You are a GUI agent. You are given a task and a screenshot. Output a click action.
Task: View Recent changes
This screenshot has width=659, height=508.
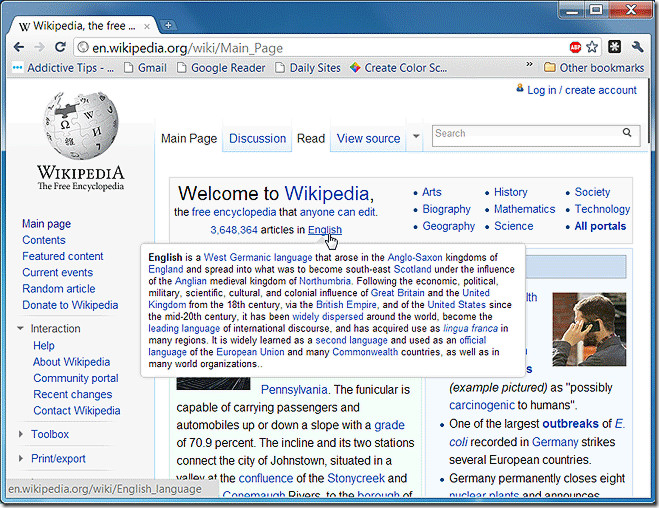point(73,394)
